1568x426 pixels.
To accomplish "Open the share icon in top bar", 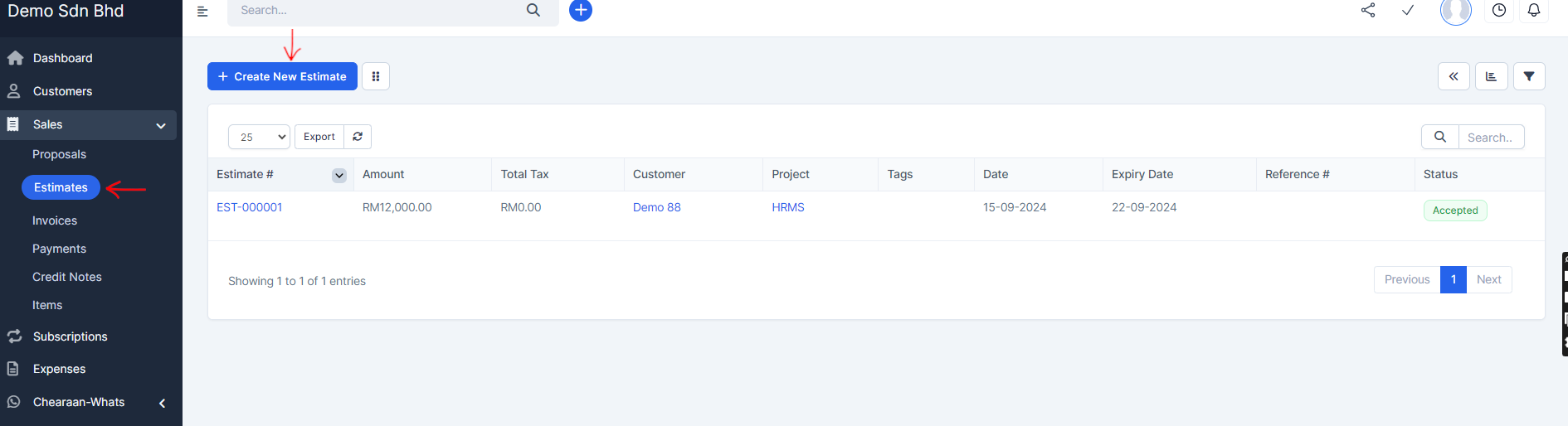I will 1368,11.
